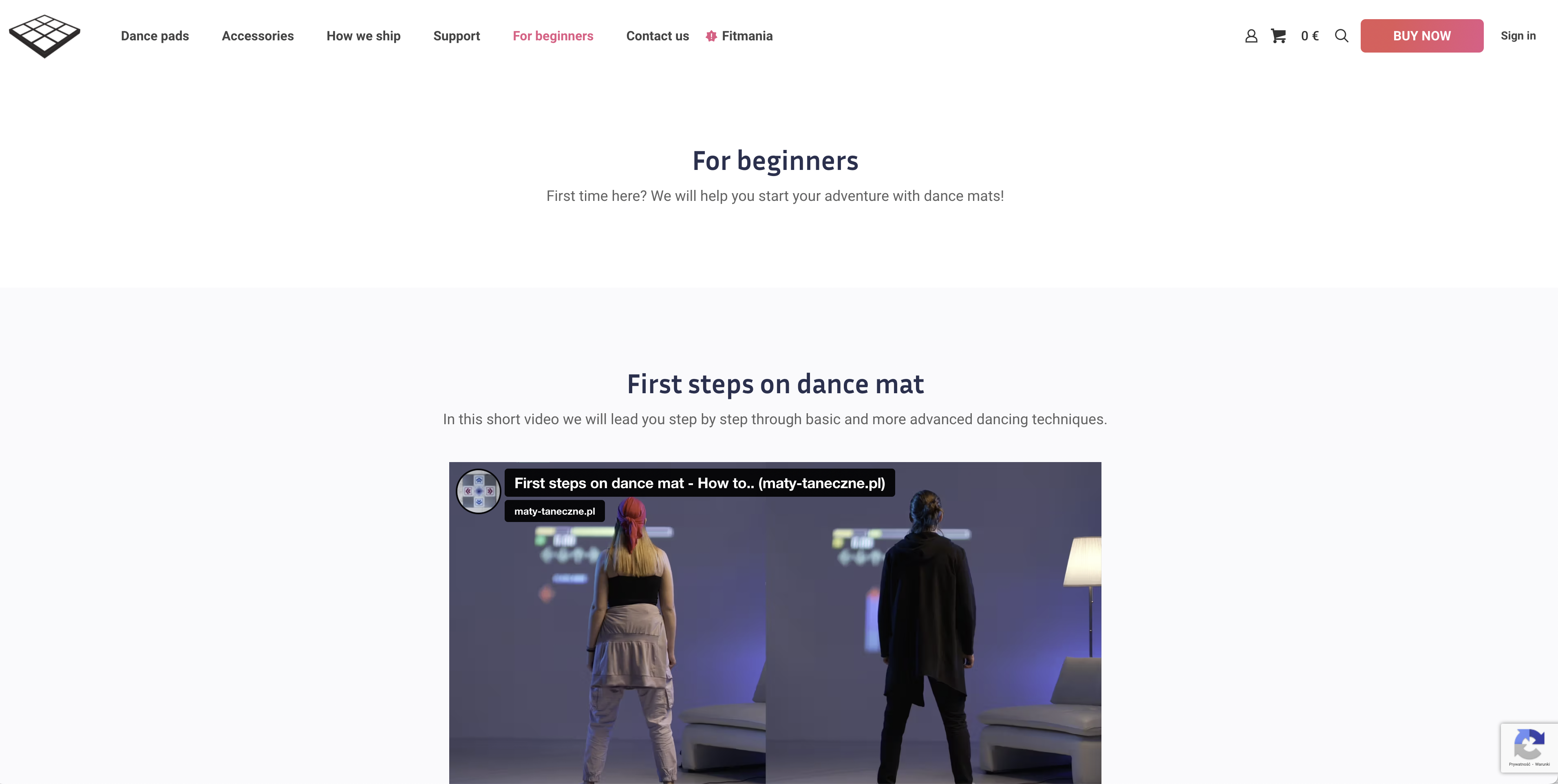Go to How we ship page

(364, 36)
